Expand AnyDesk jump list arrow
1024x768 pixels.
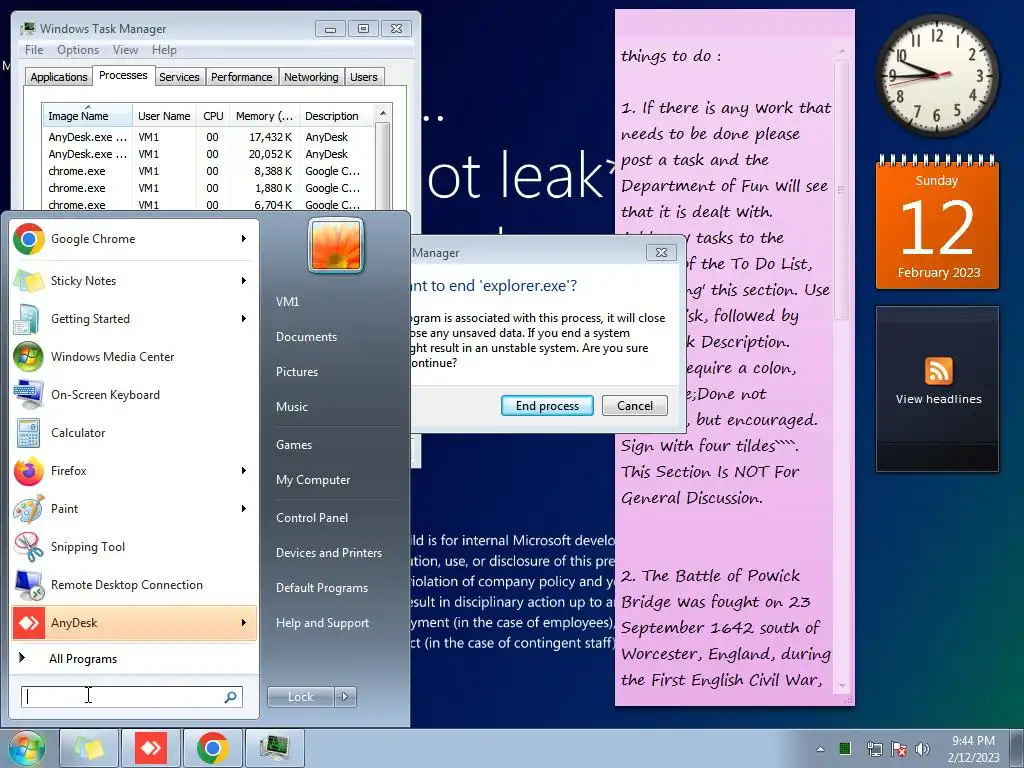pos(244,622)
